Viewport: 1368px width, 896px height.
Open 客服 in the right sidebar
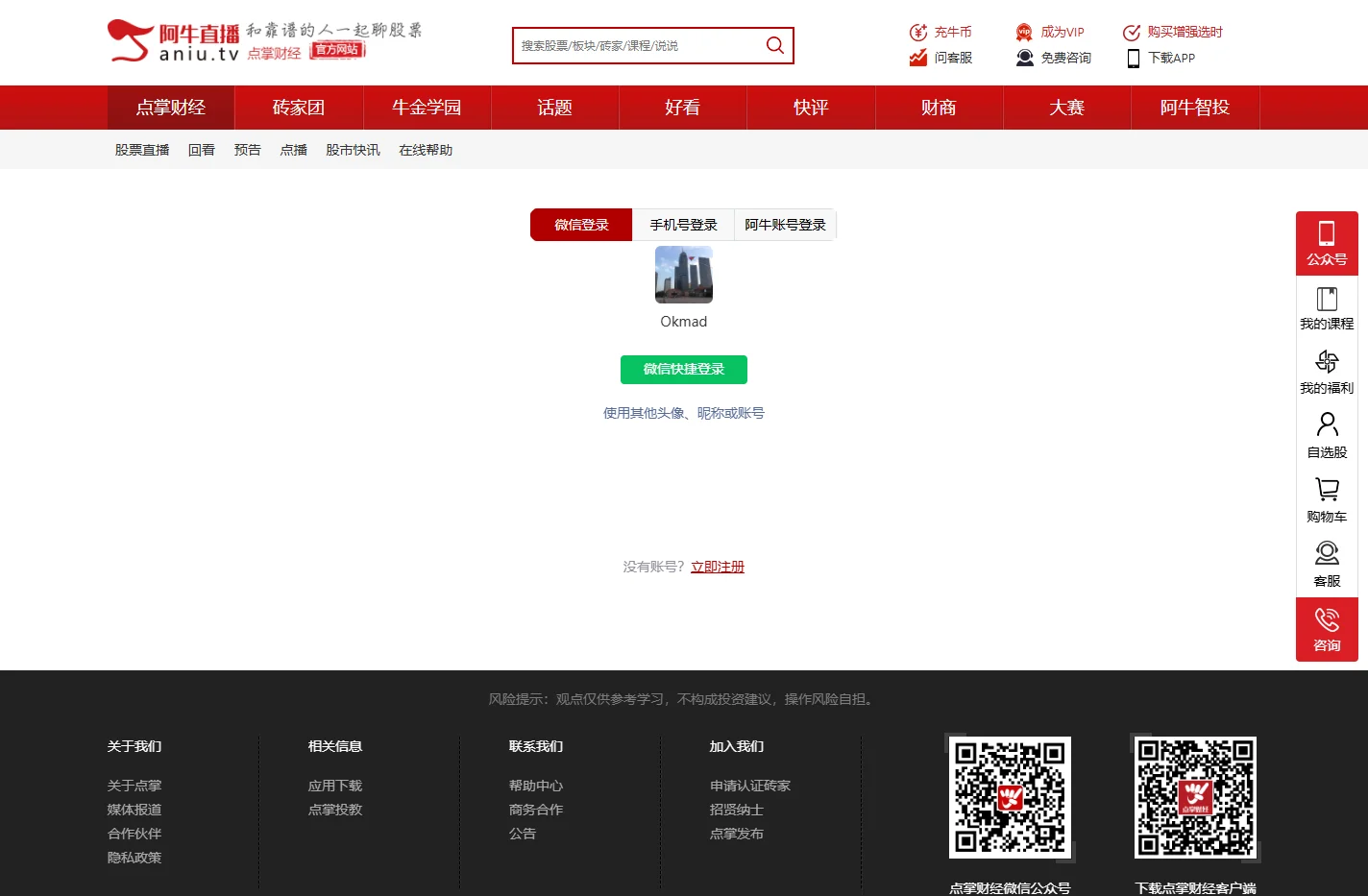point(1327,566)
